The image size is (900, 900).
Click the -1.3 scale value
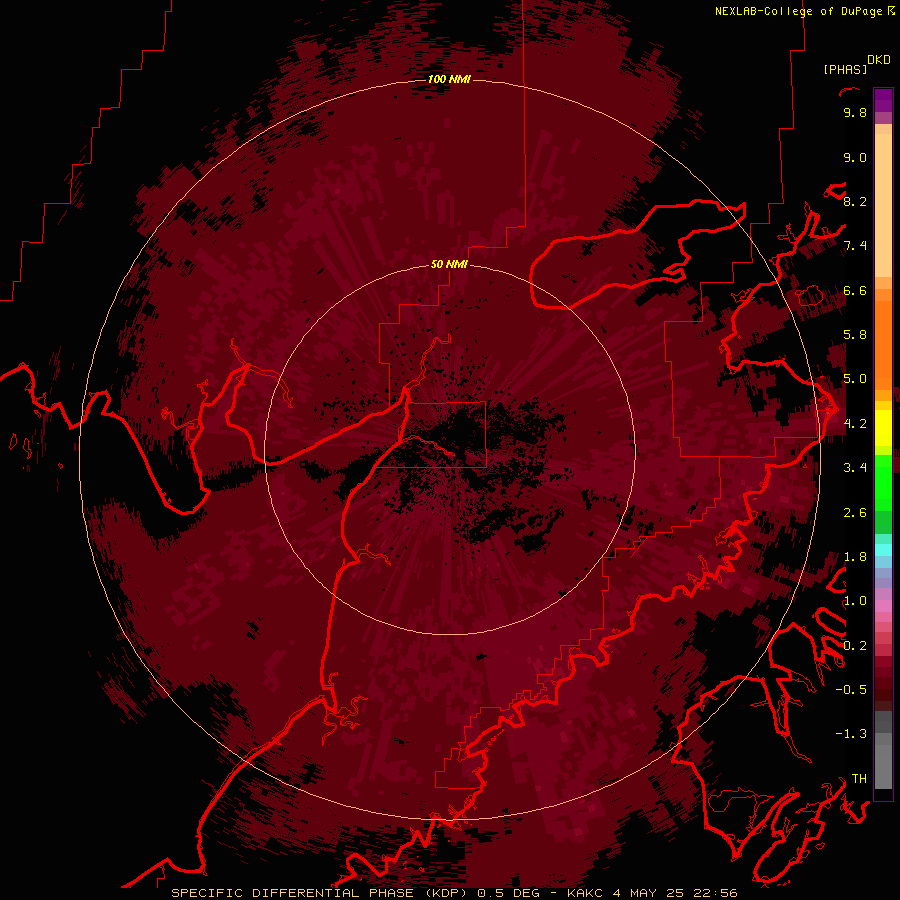pyautogui.click(x=851, y=734)
